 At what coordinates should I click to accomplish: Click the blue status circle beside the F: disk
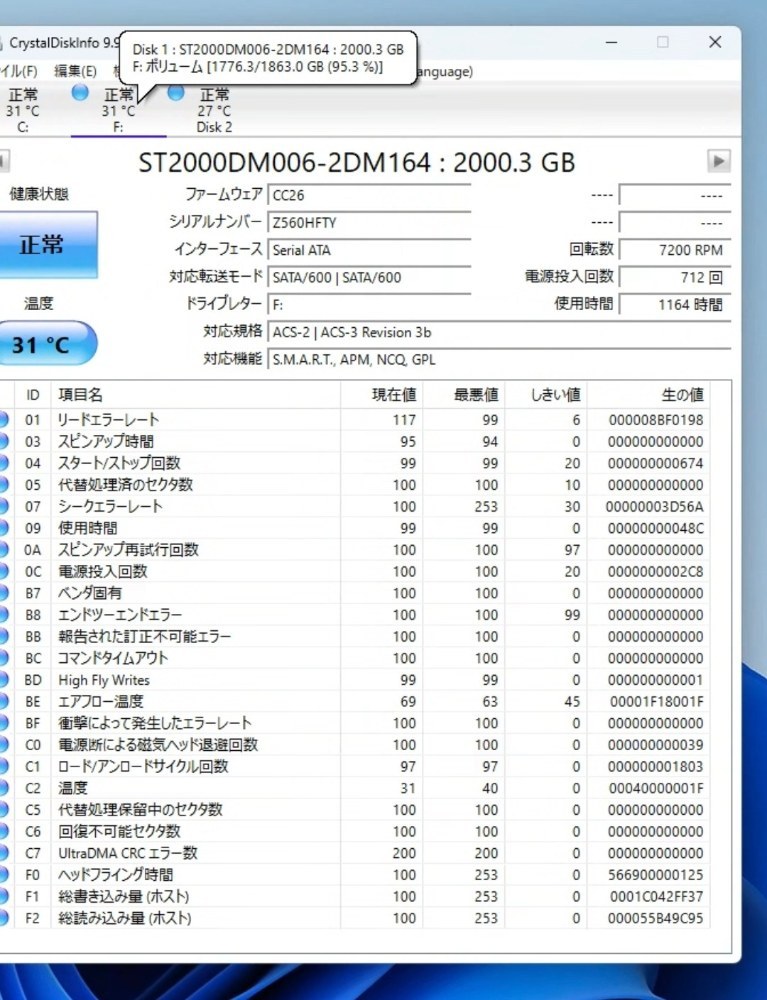point(80,92)
